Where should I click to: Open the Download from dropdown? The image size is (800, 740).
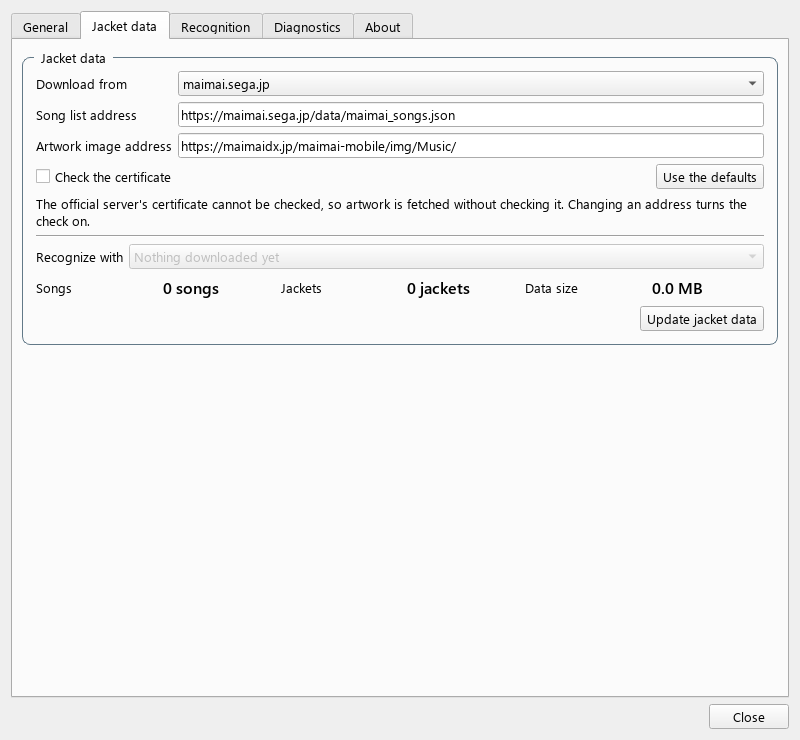pyautogui.click(x=470, y=84)
